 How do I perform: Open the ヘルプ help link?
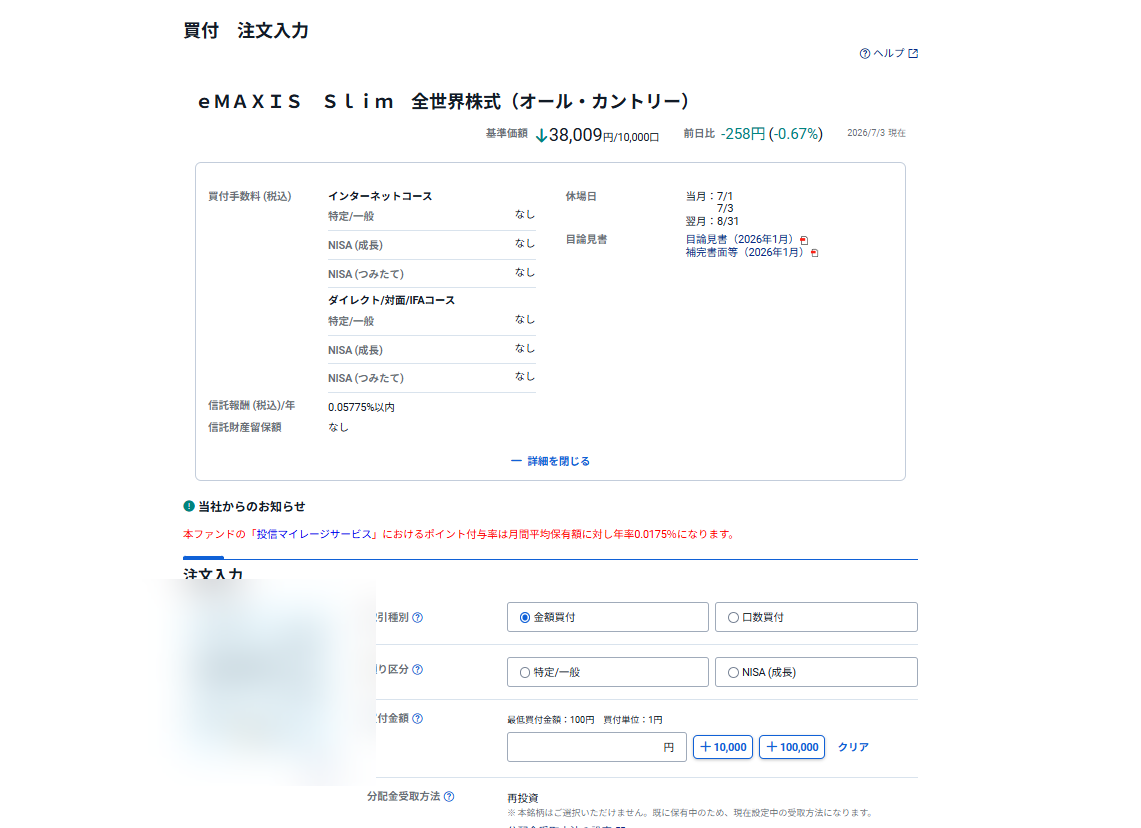point(888,53)
